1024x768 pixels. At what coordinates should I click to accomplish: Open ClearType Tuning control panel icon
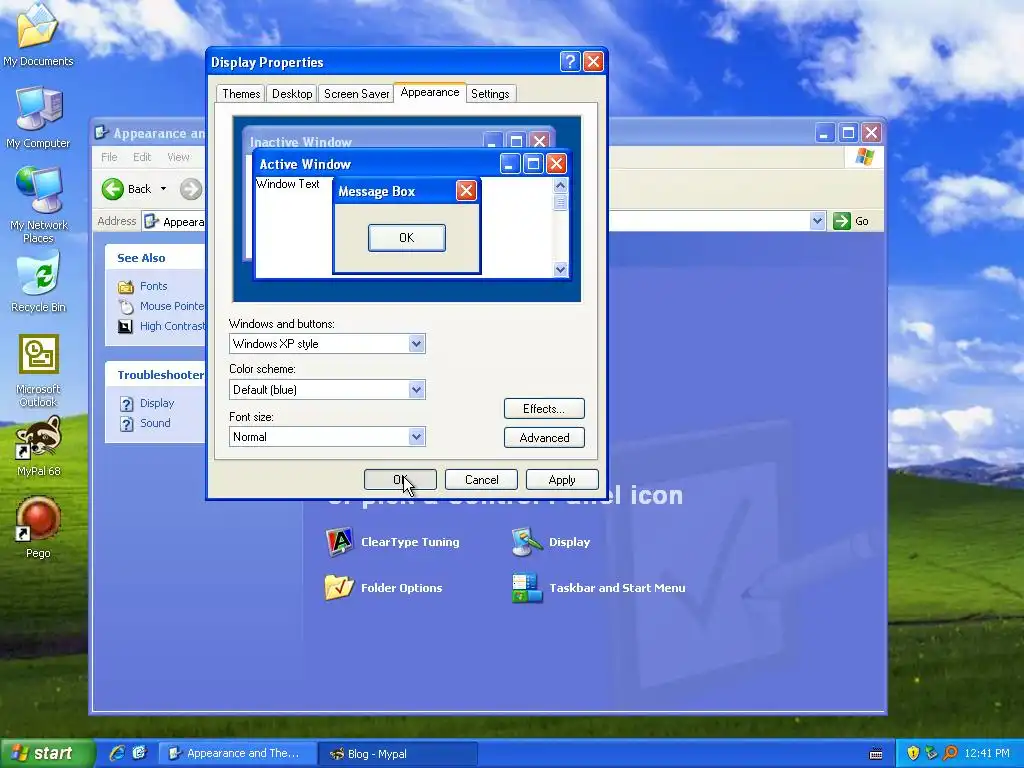[392, 542]
